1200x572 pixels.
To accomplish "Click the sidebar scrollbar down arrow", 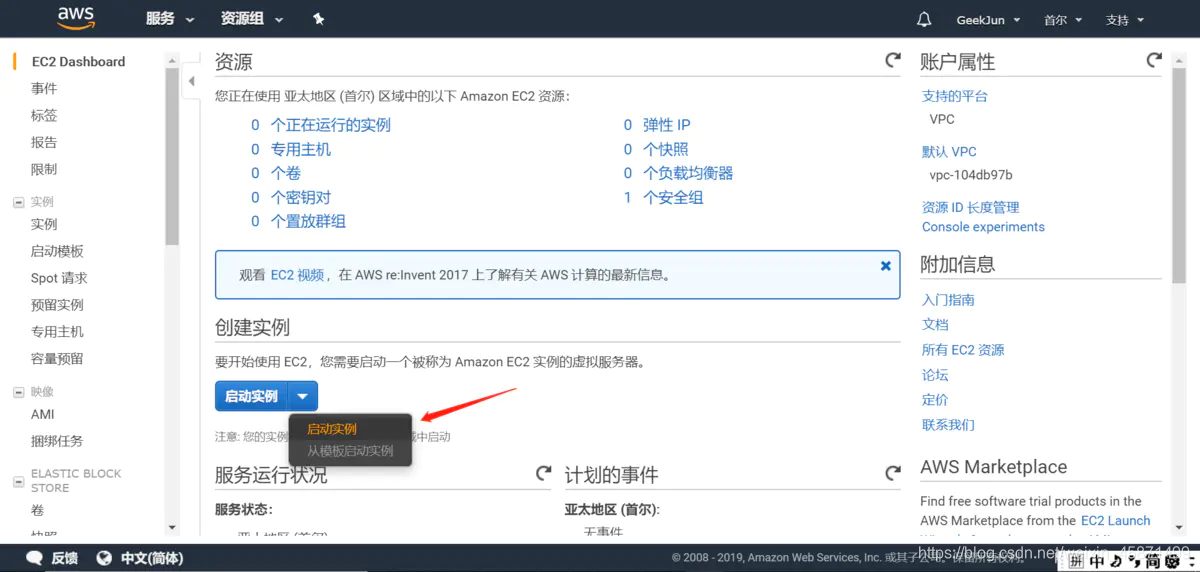I will tap(172, 527).
